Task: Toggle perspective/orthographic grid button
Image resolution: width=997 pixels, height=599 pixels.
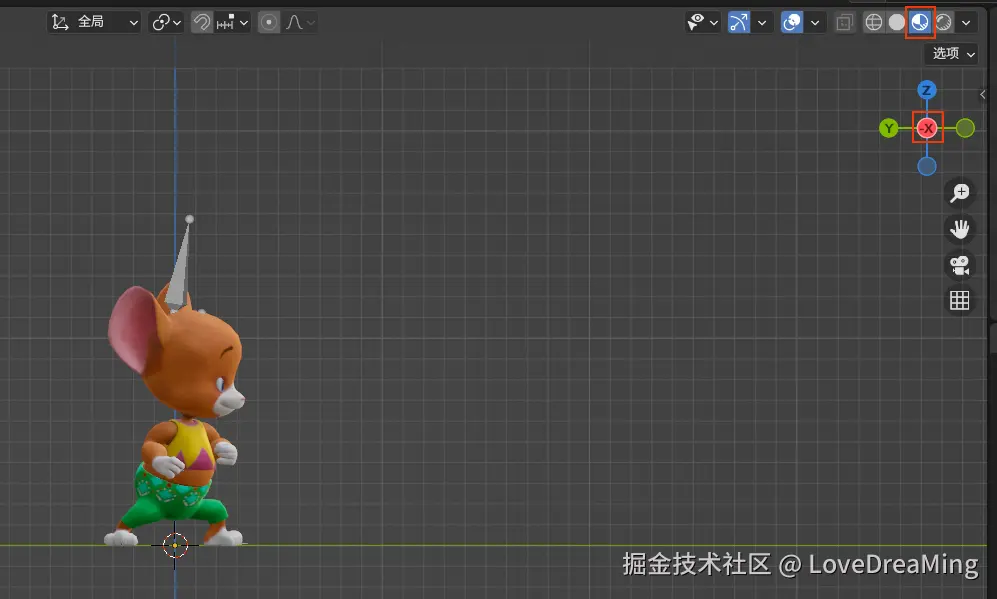Action: click(x=959, y=300)
